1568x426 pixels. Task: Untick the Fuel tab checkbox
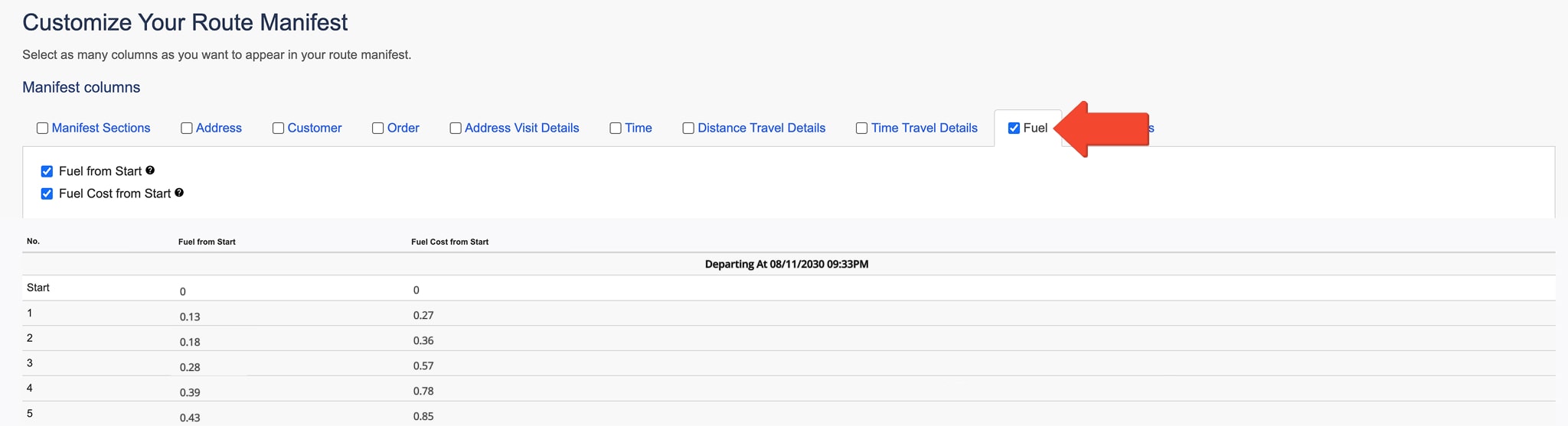[x=1014, y=128]
